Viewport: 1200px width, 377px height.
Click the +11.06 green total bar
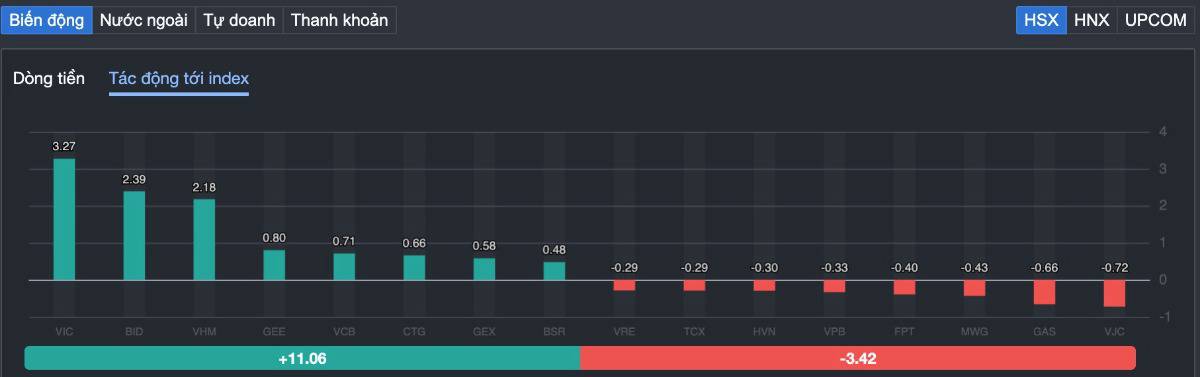pos(302,358)
